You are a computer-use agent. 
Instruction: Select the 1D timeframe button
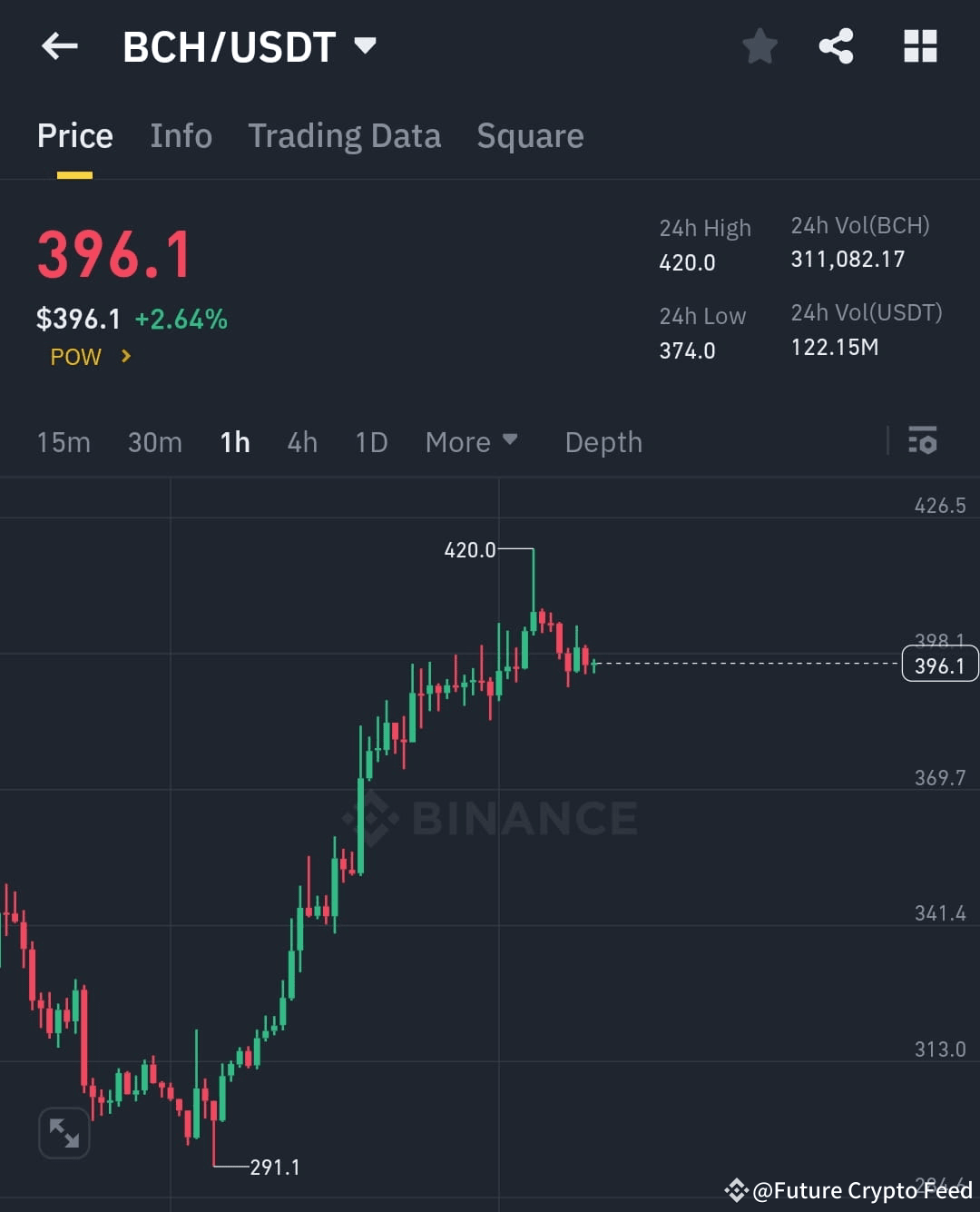pos(370,442)
